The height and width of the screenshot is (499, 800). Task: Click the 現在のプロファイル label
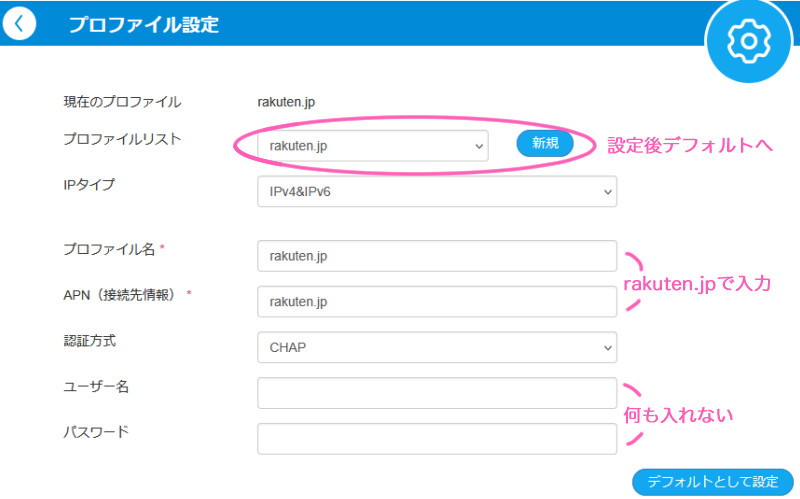click(121, 101)
